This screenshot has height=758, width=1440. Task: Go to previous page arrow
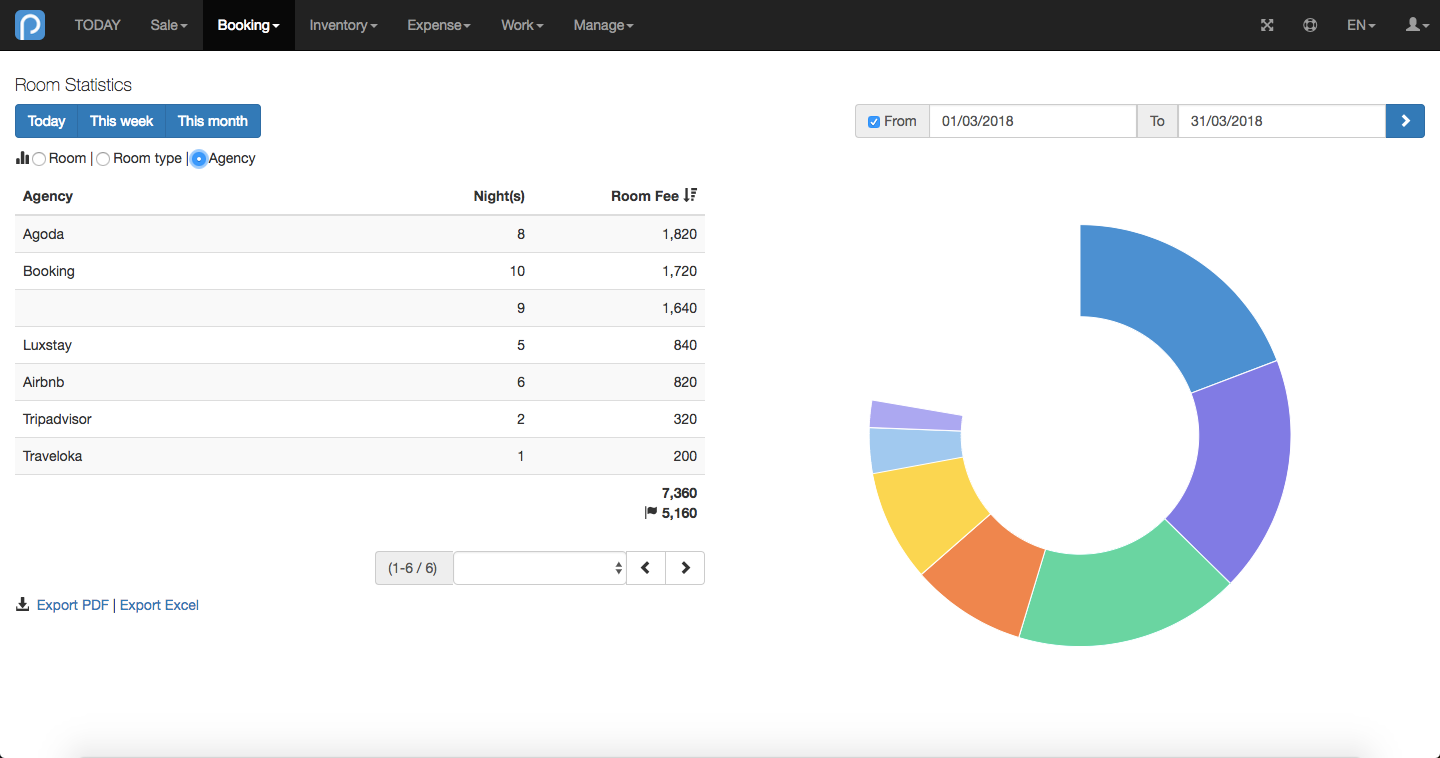[x=646, y=568]
